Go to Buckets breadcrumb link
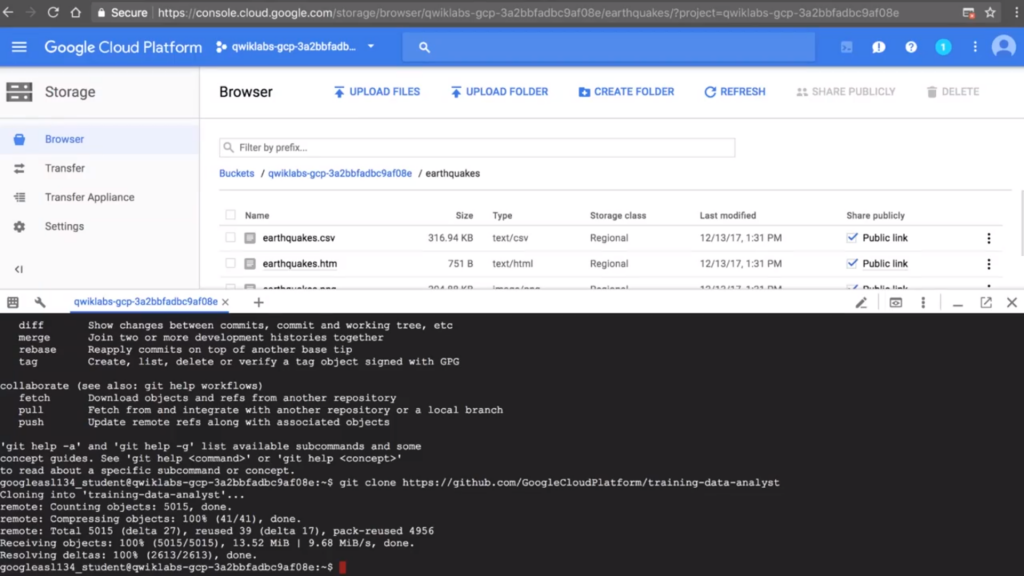Image resolution: width=1024 pixels, height=576 pixels. [236, 174]
